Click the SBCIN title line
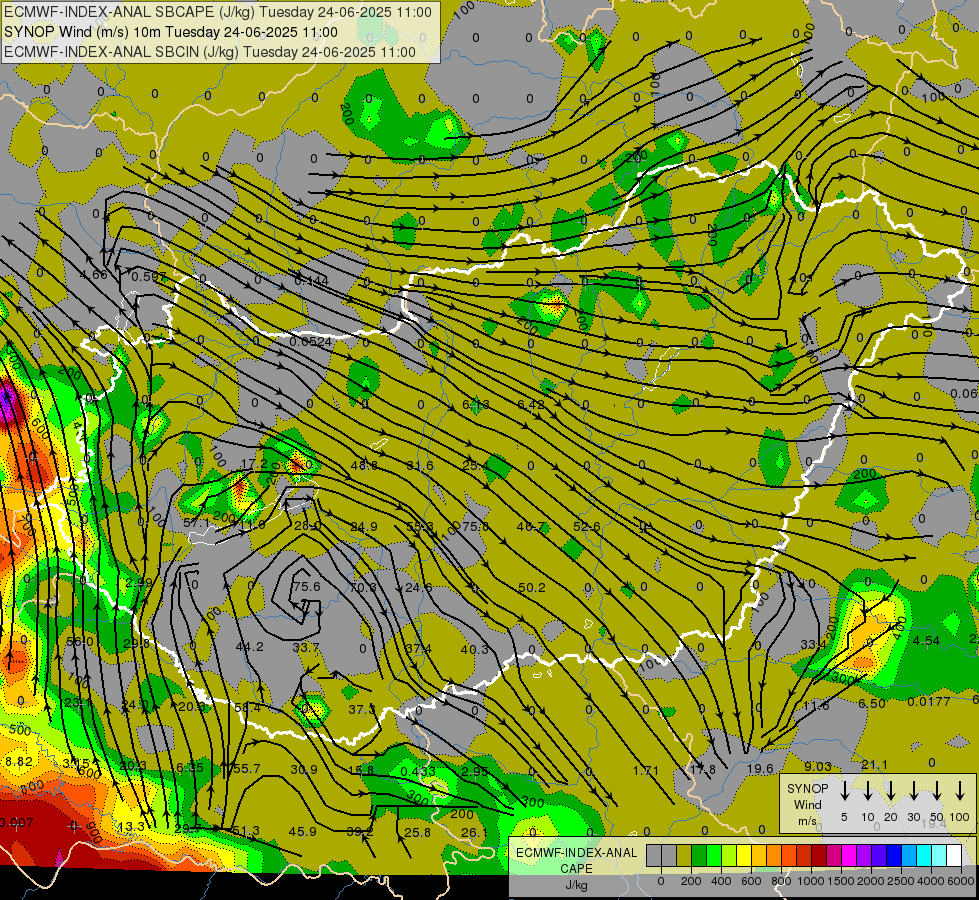This screenshot has width=979, height=900. pyautogui.click(x=210, y=52)
